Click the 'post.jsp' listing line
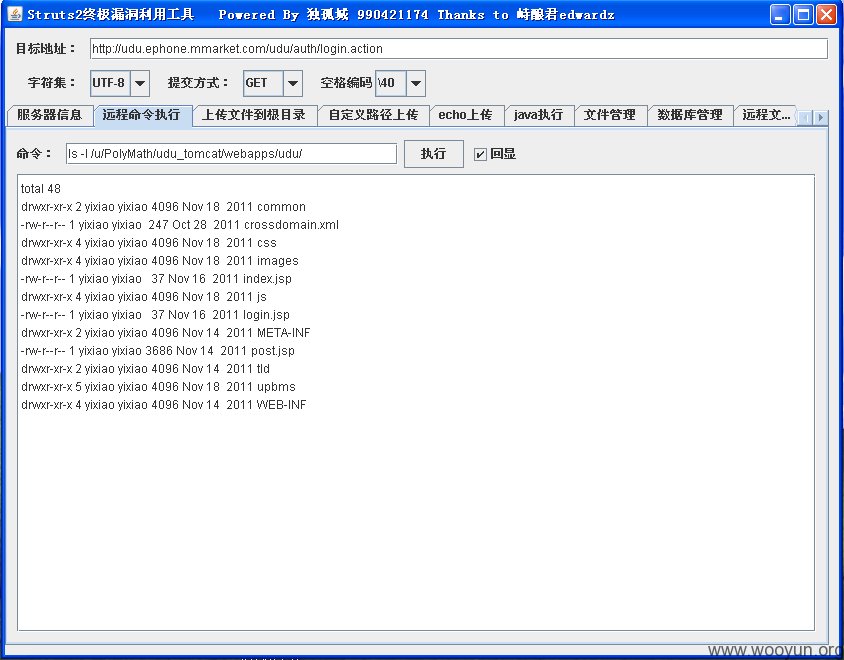844x660 pixels. 158,351
